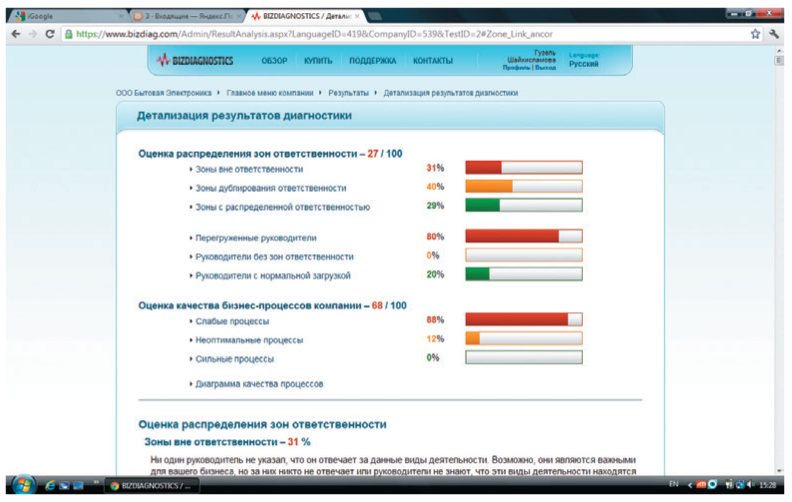Open the Windows Start button
This screenshot has height=502, width=792.
[x=20, y=485]
